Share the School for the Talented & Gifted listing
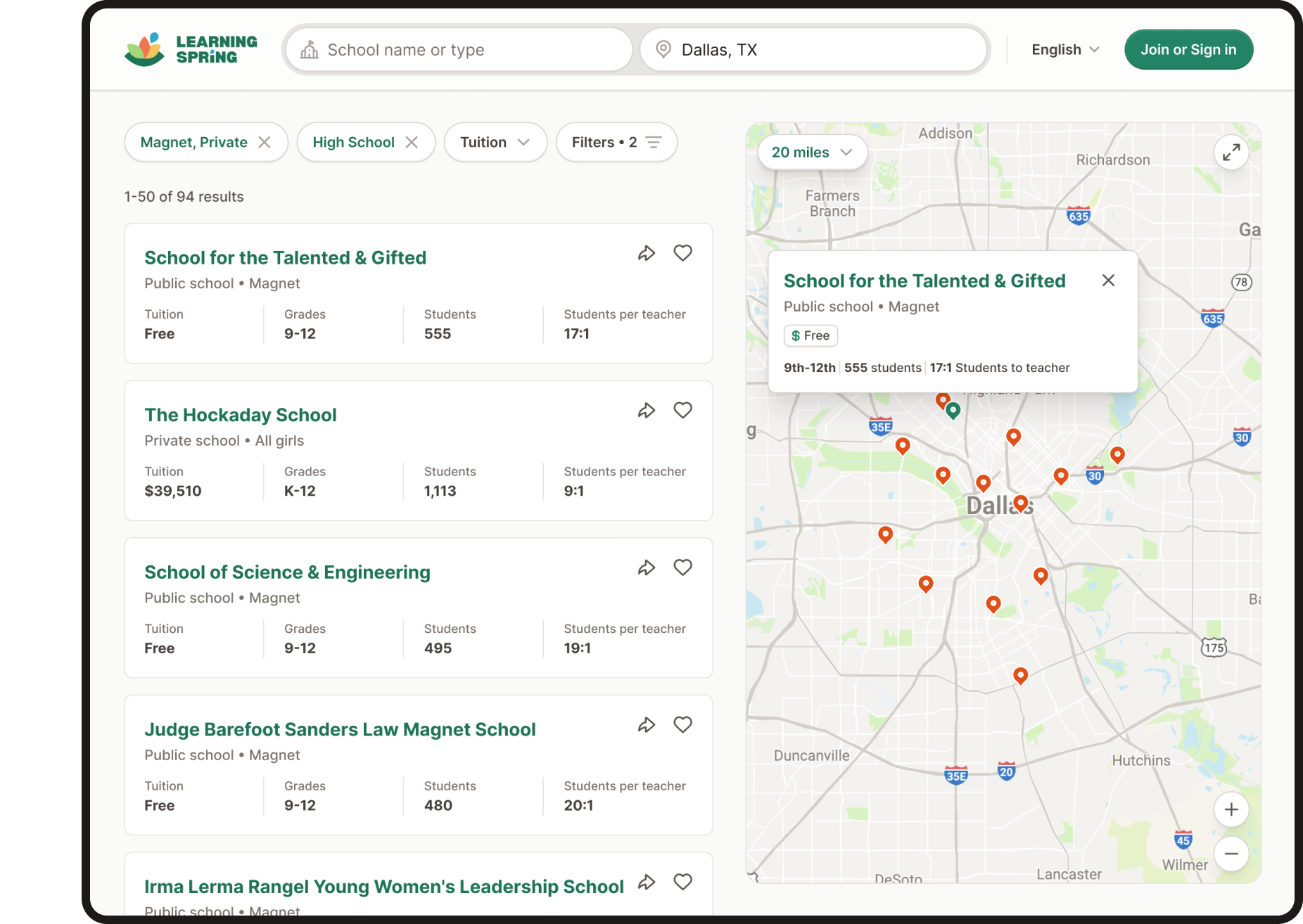The image size is (1303, 924). coord(646,253)
